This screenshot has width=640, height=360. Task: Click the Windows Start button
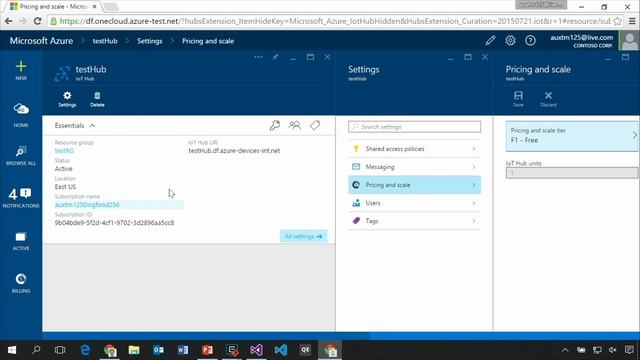pos(12,350)
